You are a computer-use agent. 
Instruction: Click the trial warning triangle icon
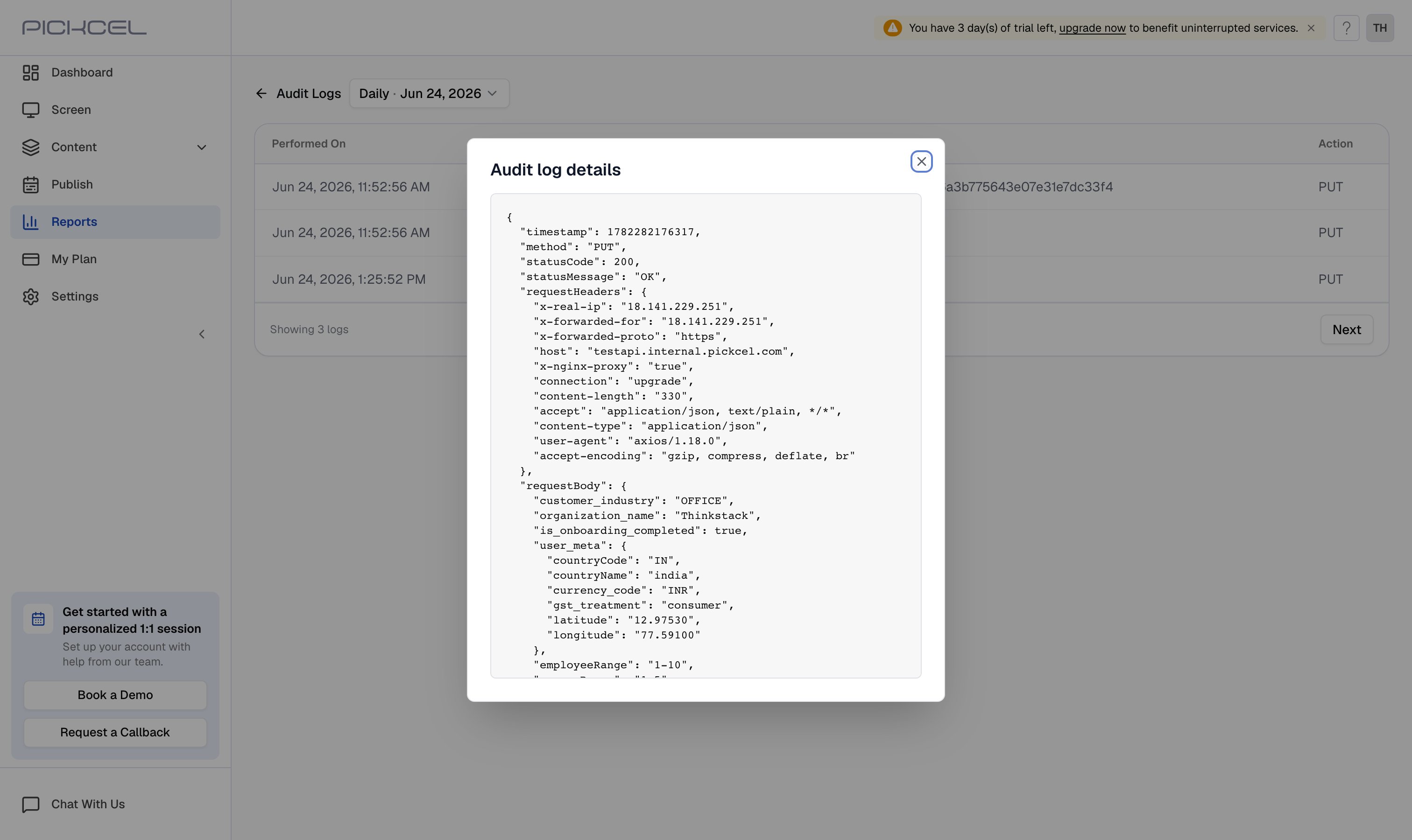[x=892, y=28]
